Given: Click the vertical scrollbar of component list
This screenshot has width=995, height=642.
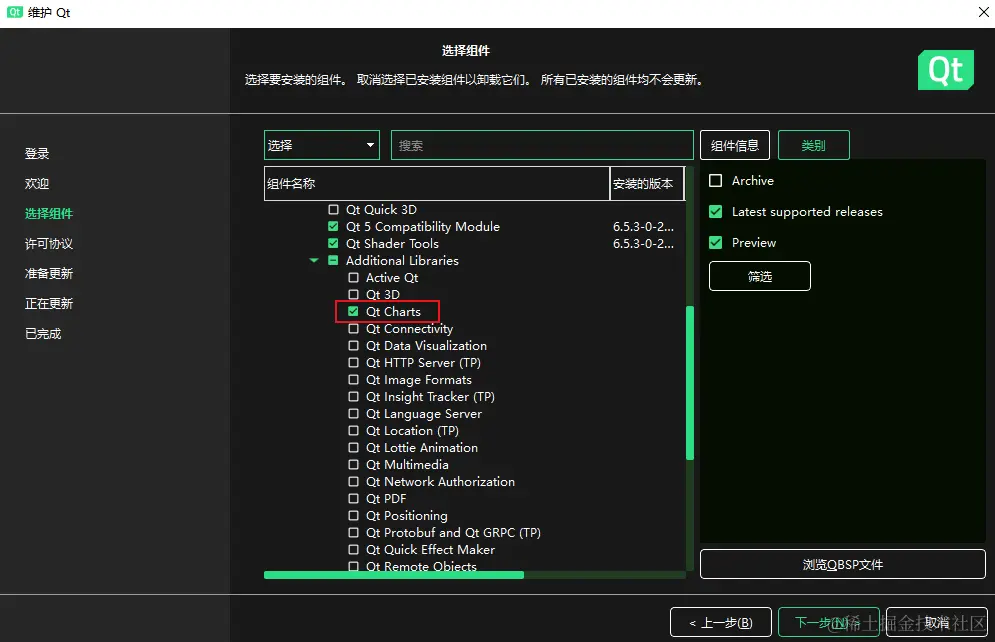Looking at the screenshot, I should click(690, 383).
